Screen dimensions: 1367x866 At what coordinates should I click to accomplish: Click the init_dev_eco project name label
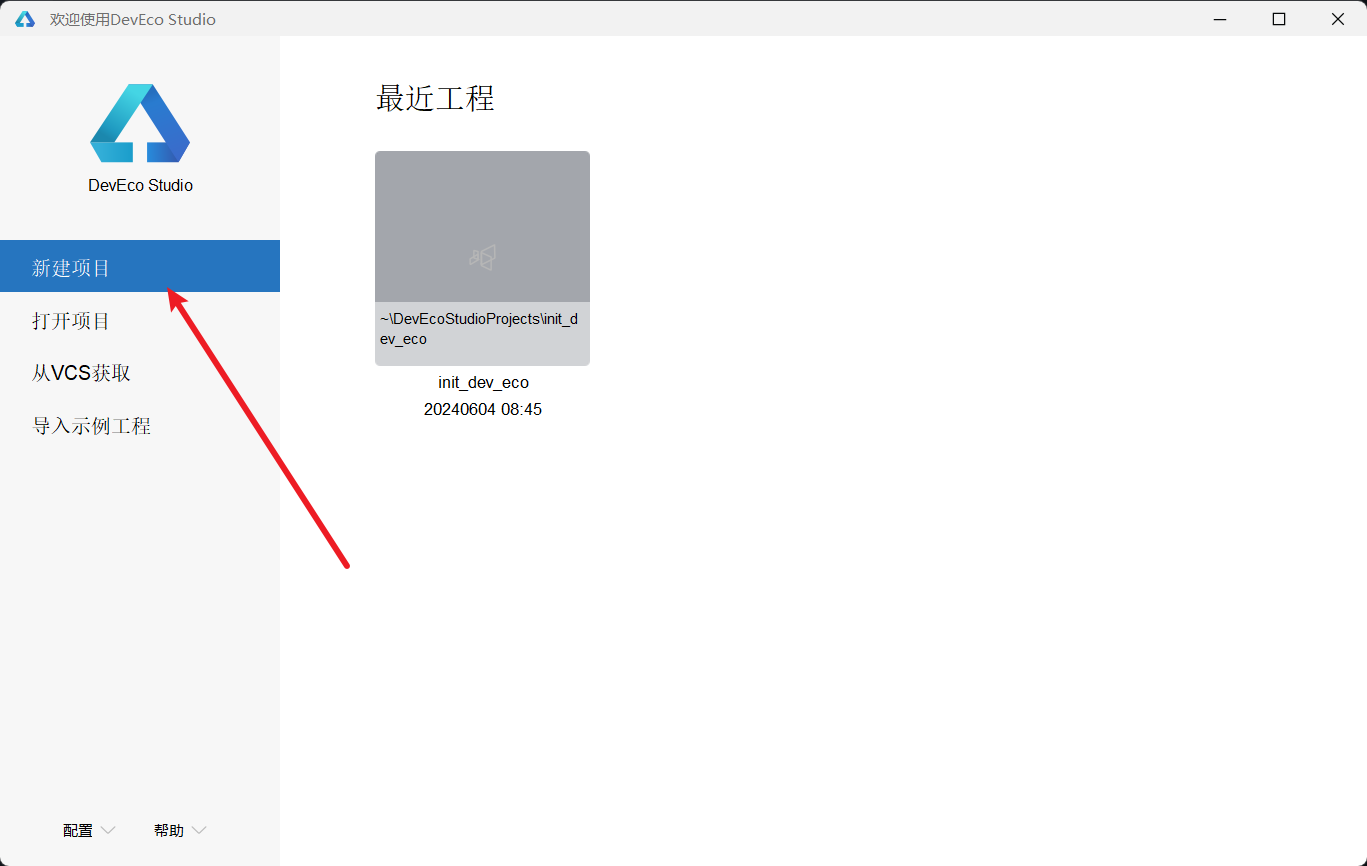coord(483,383)
